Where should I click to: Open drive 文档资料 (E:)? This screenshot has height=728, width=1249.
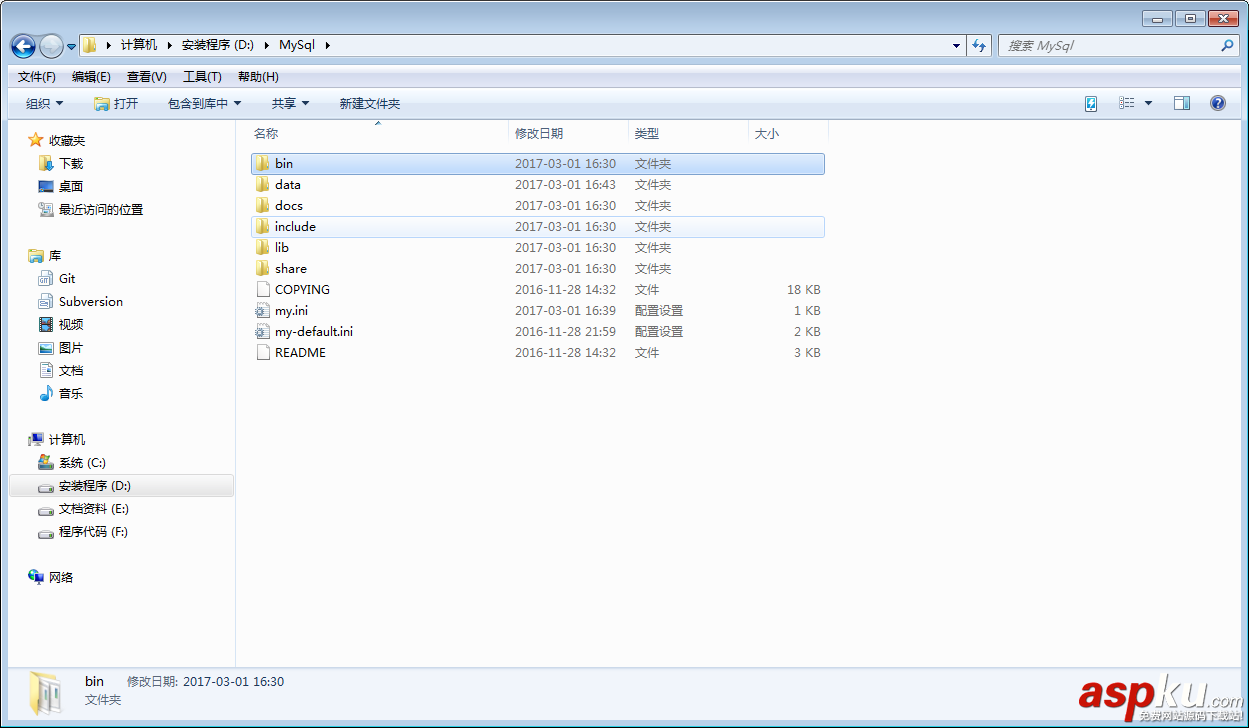coord(94,509)
